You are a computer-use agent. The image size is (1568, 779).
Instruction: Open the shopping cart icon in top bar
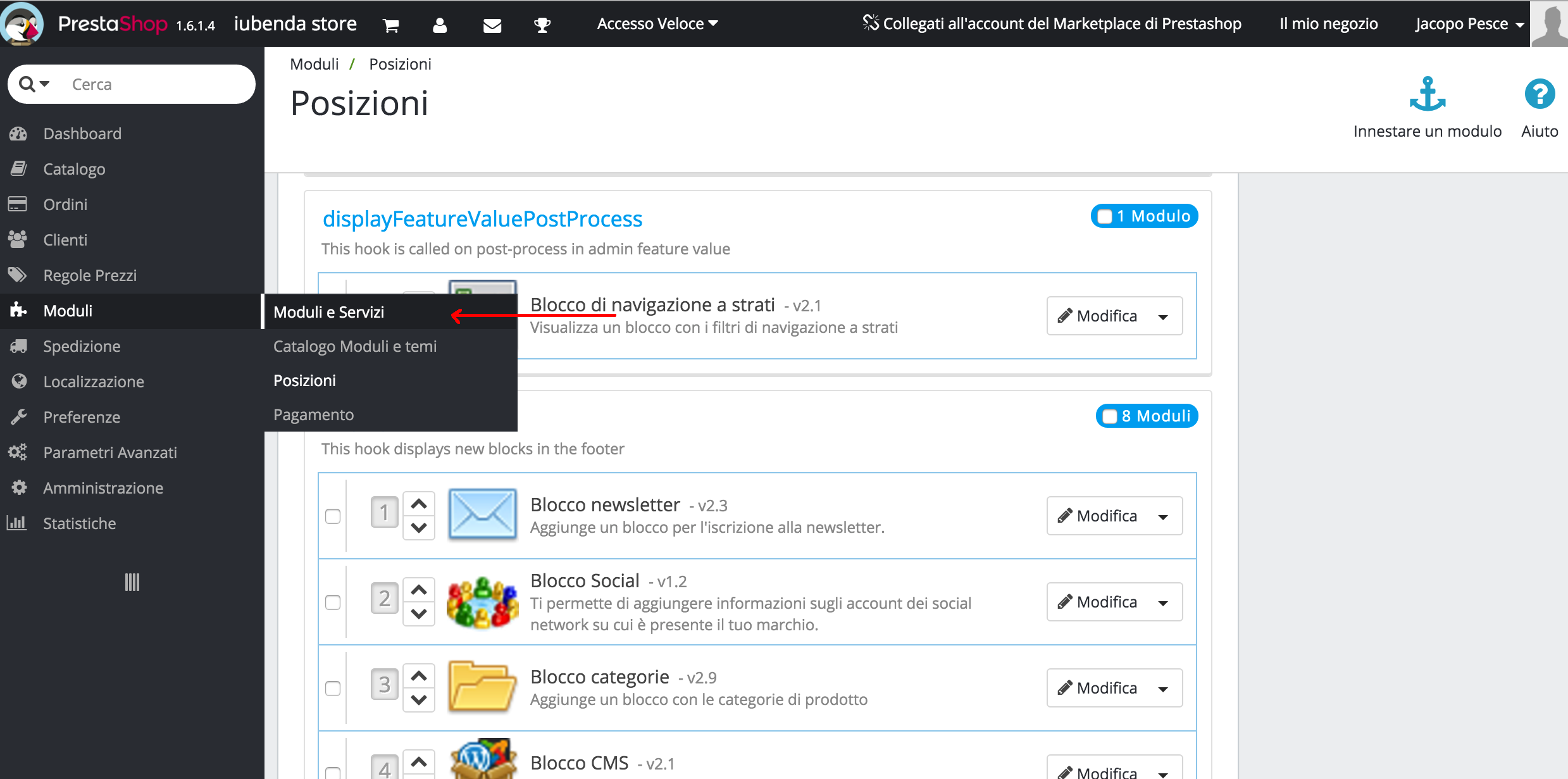[390, 24]
